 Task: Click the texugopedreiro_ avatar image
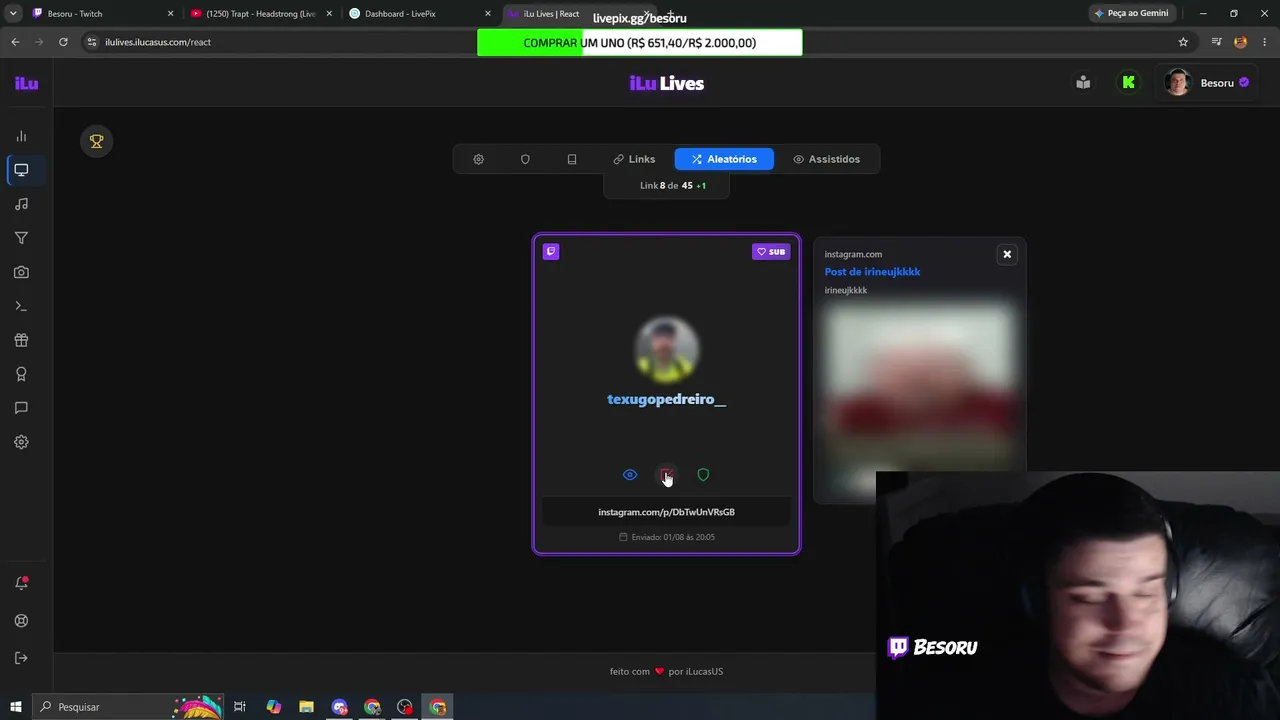coord(667,350)
